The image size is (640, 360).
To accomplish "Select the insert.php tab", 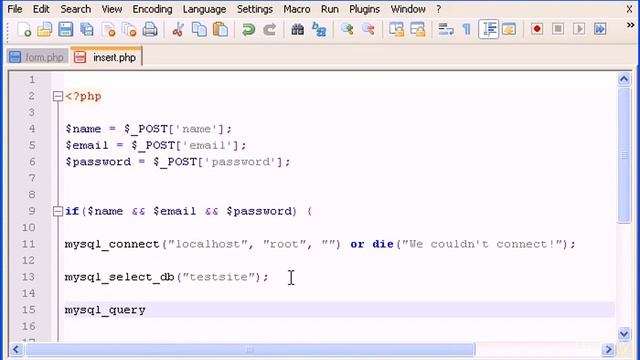I will 107,56.
